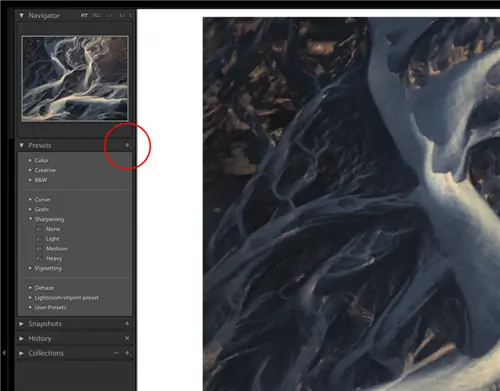Expand the Lightroom import preset folder
500x391 pixels.
30,297
